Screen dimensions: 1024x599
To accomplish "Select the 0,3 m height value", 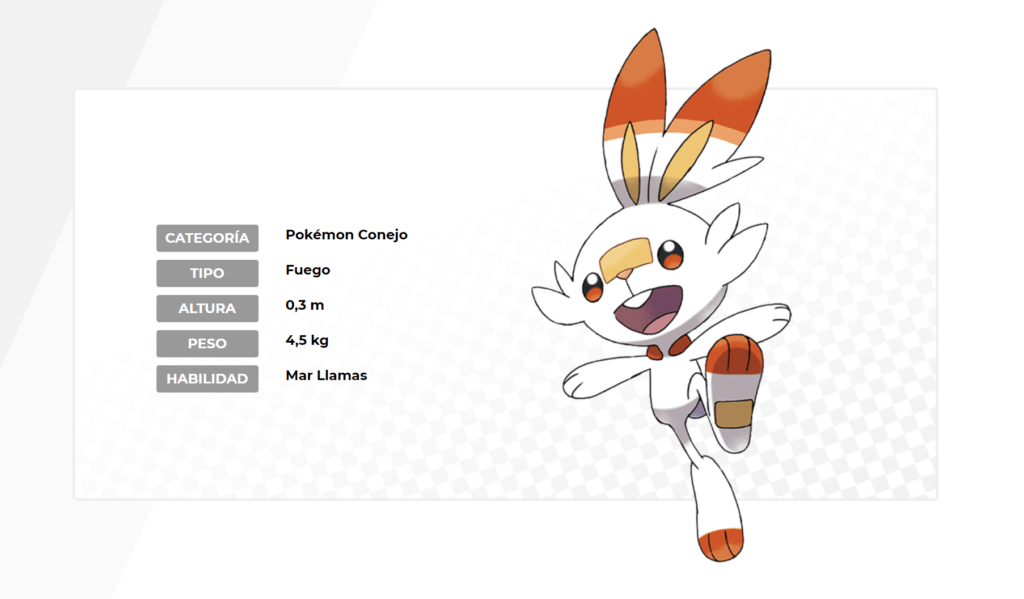I will pos(304,305).
